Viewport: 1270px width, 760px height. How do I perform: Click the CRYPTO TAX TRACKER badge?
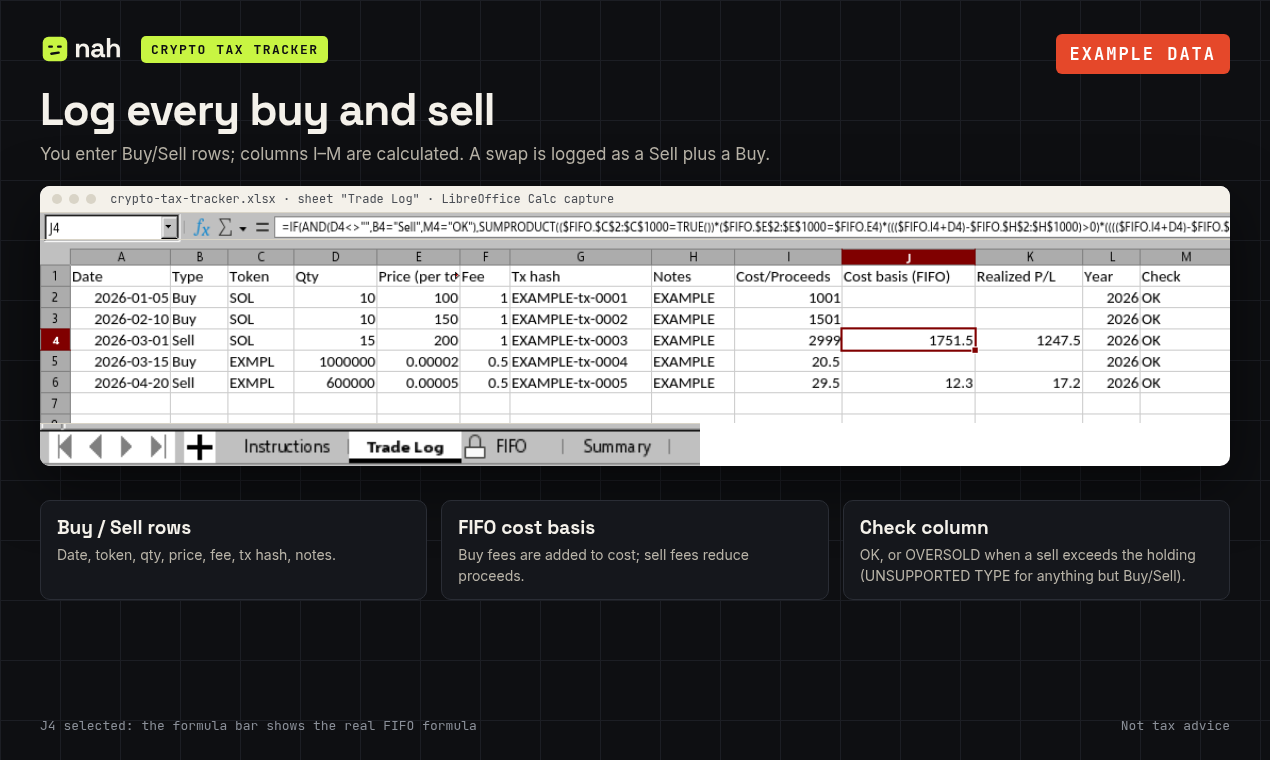click(x=235, y=50)
